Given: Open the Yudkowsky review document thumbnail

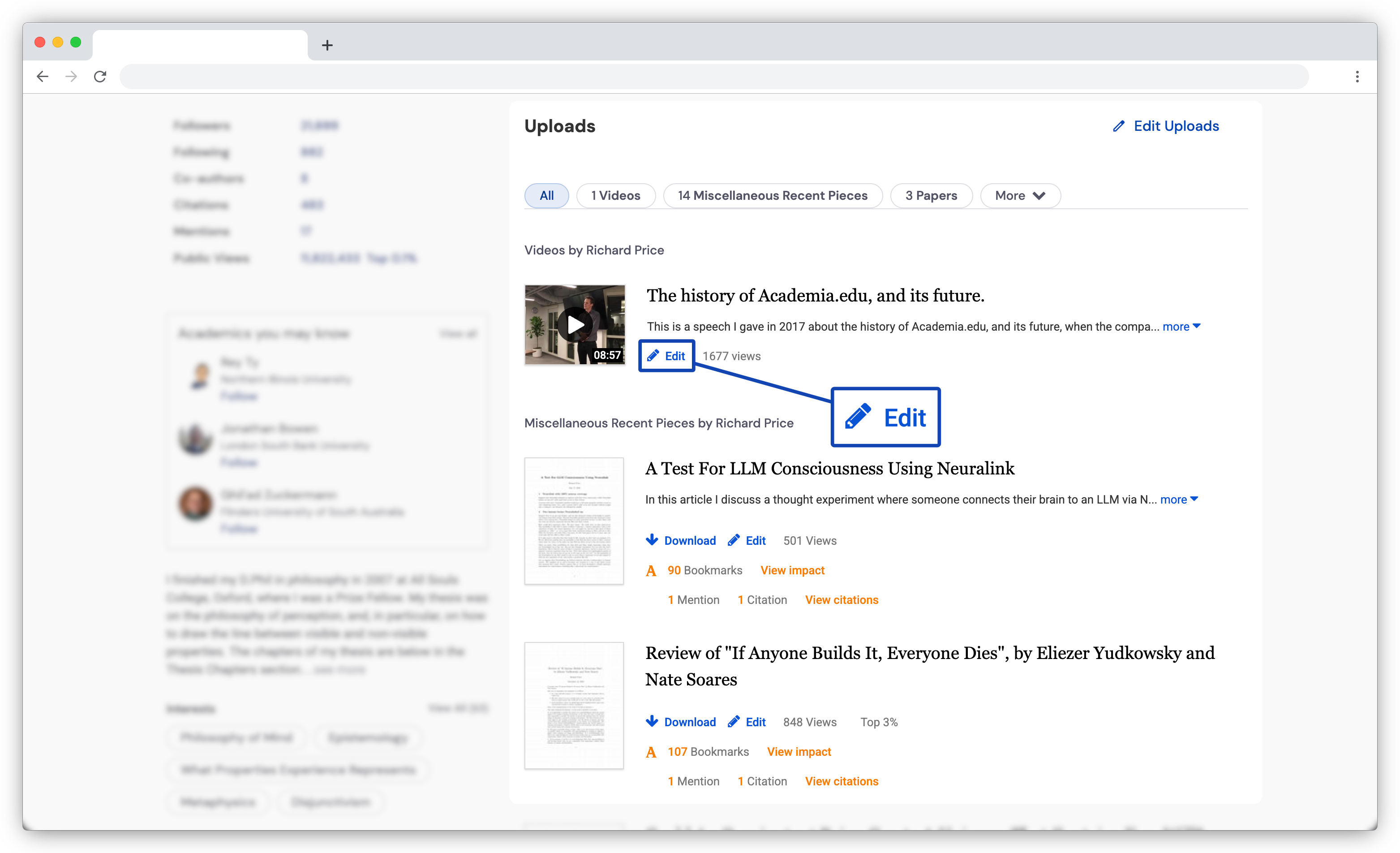Looking at the screenshot, I should click(574, 705).
